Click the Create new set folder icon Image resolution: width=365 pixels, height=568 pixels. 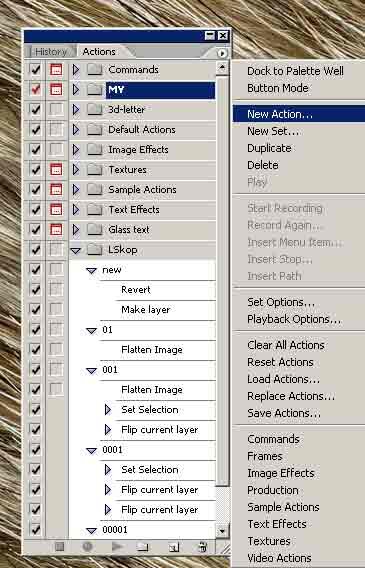[143, 547]
